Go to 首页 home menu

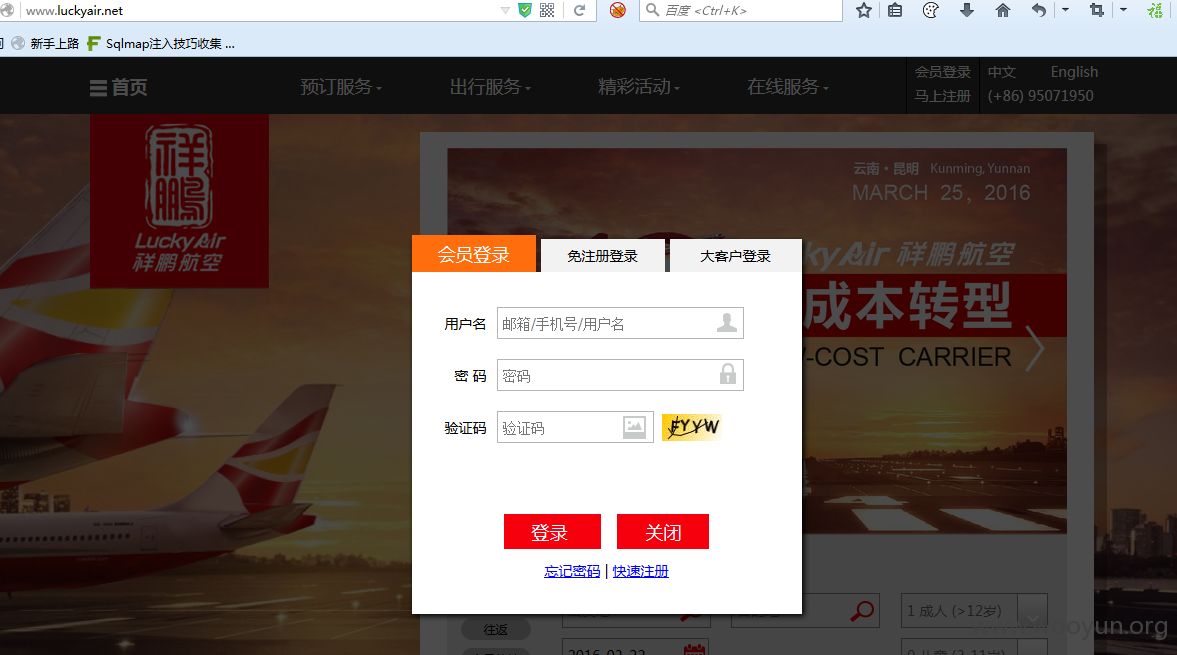pyautogui.click(x=119, y=88)
